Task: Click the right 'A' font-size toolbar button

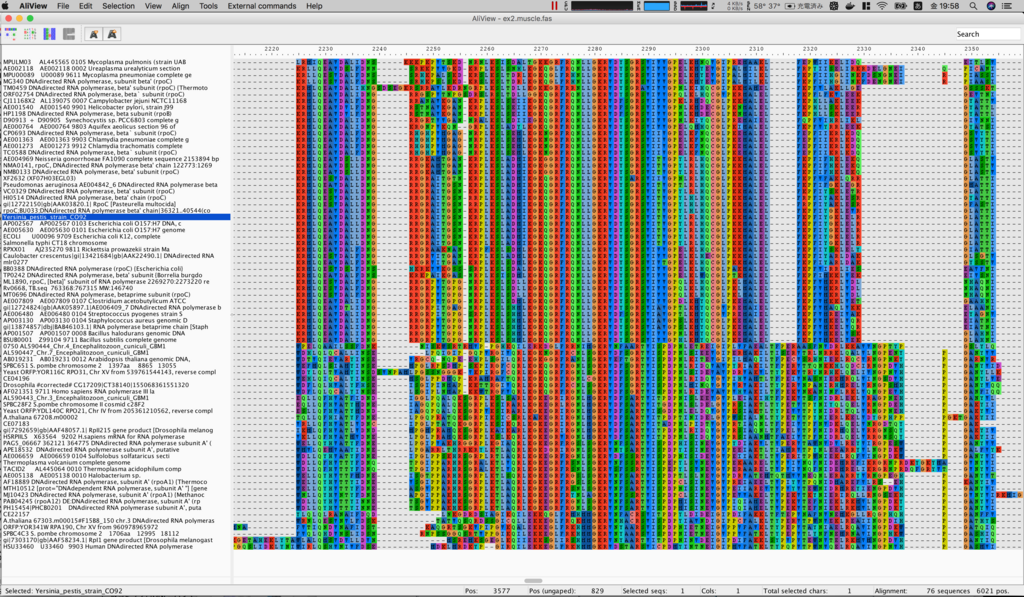Action: (112, 33)
